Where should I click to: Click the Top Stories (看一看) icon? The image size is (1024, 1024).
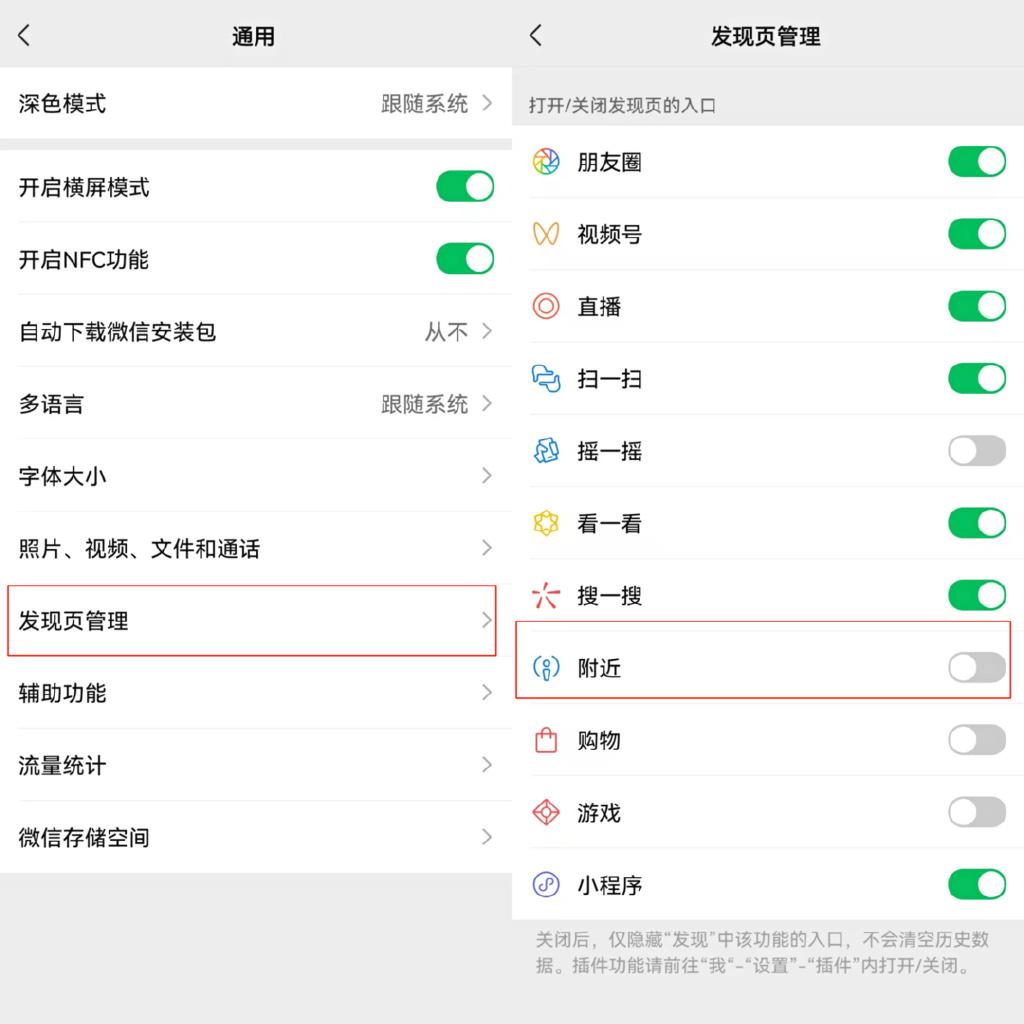point(545,523)
